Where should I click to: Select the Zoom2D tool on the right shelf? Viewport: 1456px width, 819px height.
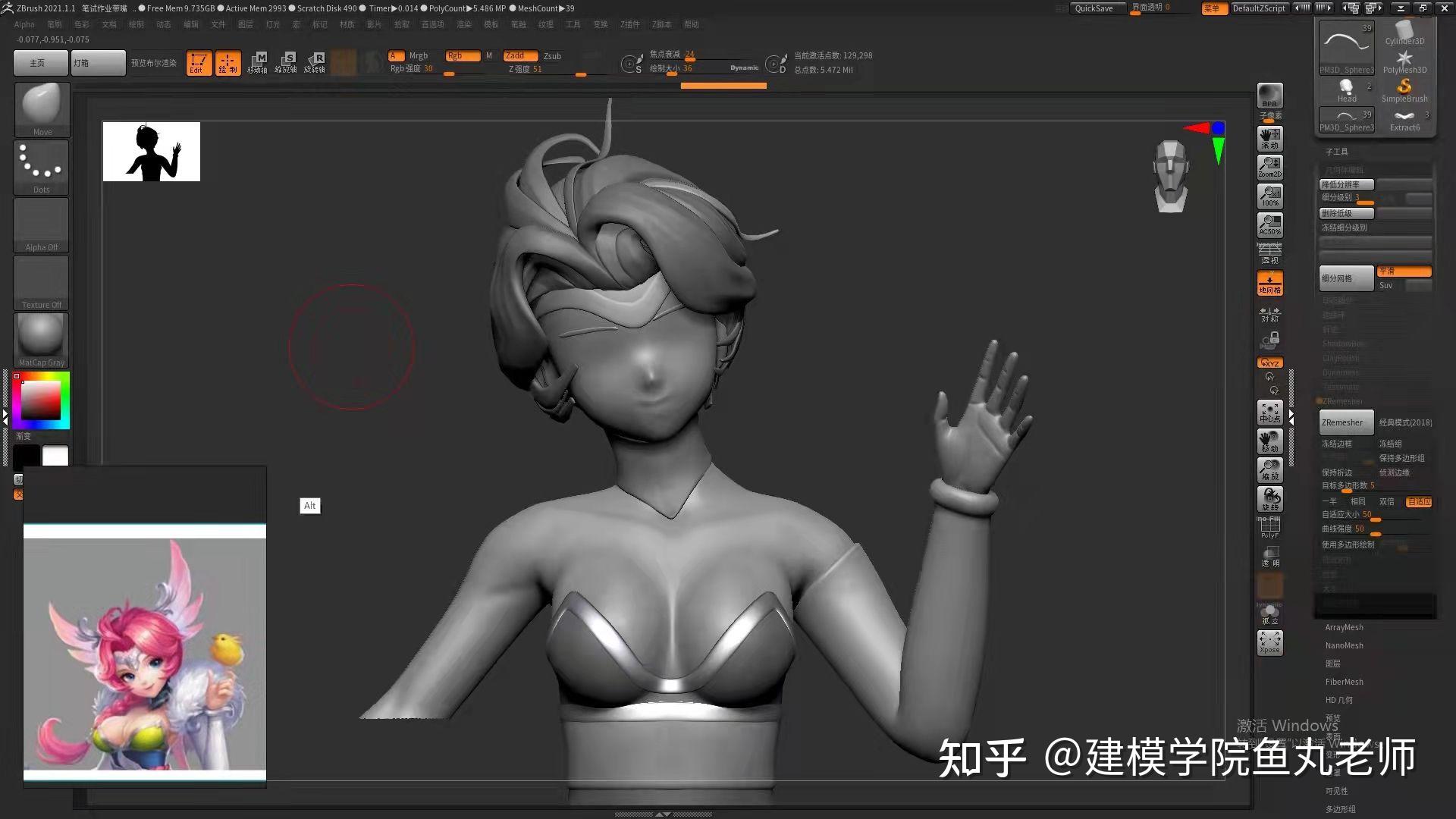click(x=1269, y=168)
